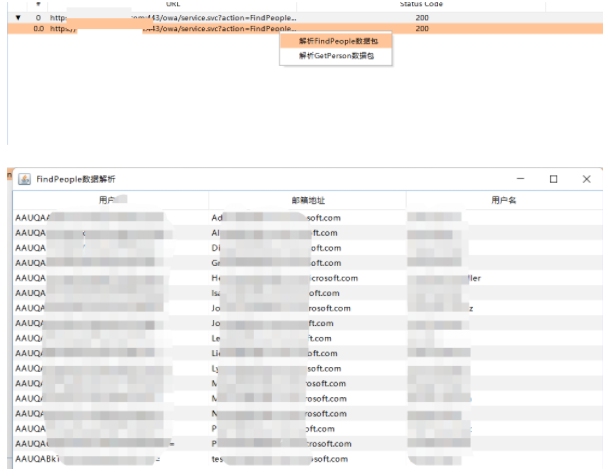
Task: Click the first column header starting with 用户
Action: coord(110,201)
